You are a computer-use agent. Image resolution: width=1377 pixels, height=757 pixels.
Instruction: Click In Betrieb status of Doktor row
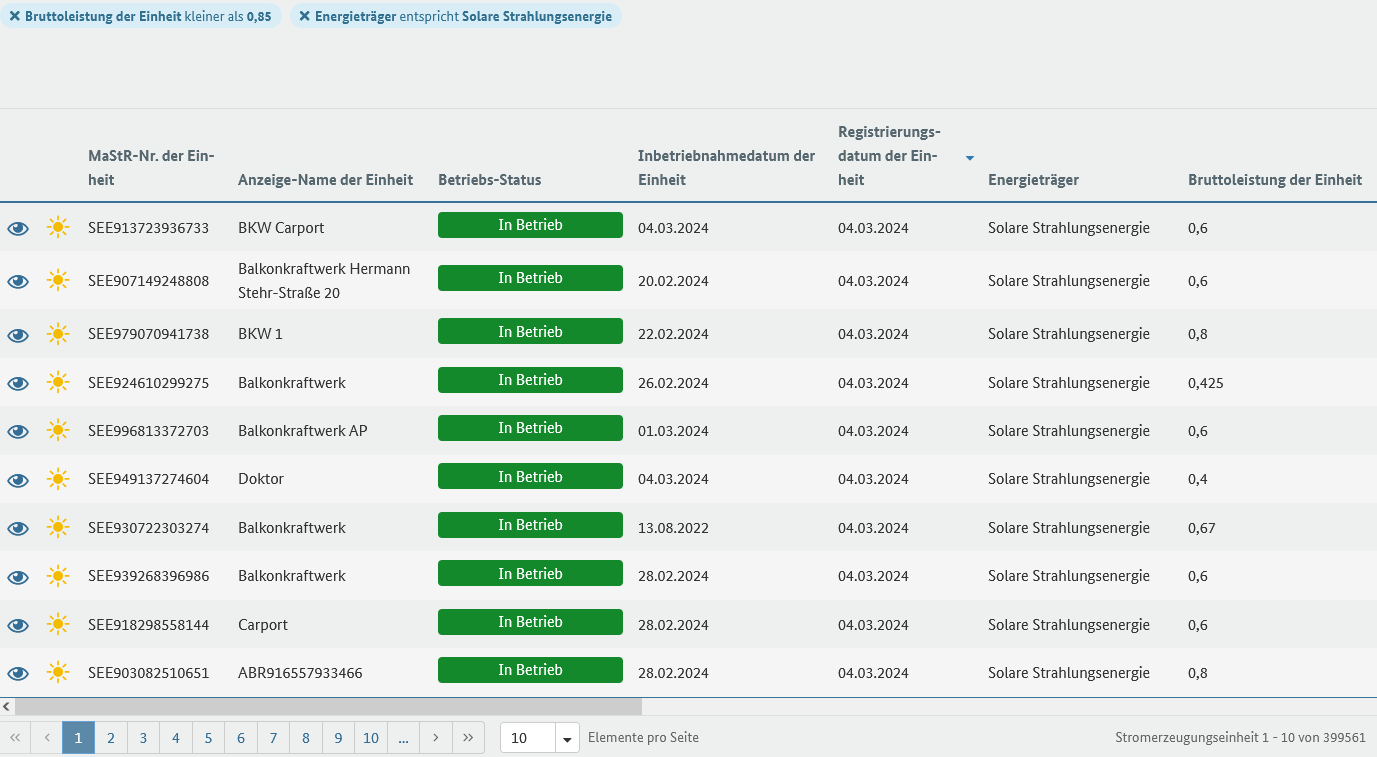point(530,477)
